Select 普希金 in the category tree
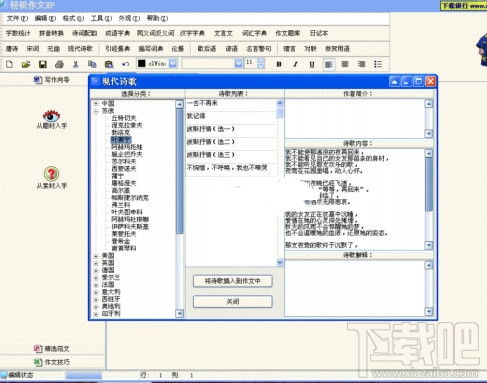The width and height of the screenshot is (487, 383). pyautogui.click(x=120, y=241)
